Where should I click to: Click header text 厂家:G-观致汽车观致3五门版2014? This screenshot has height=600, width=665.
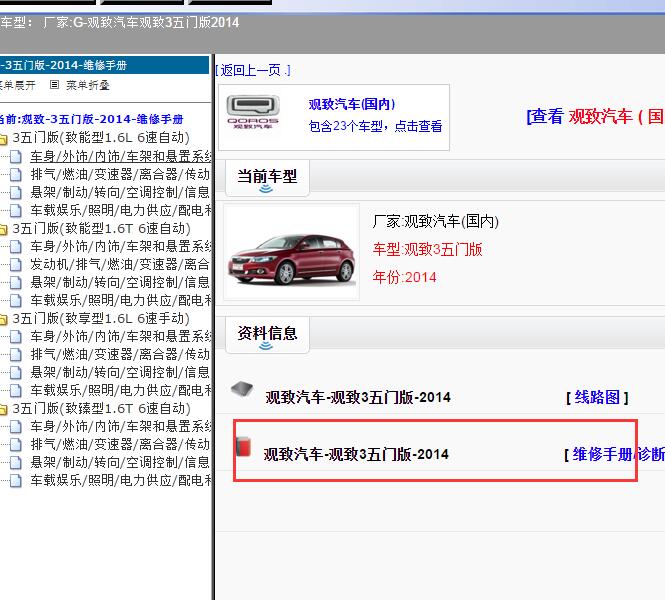point(141,22)
